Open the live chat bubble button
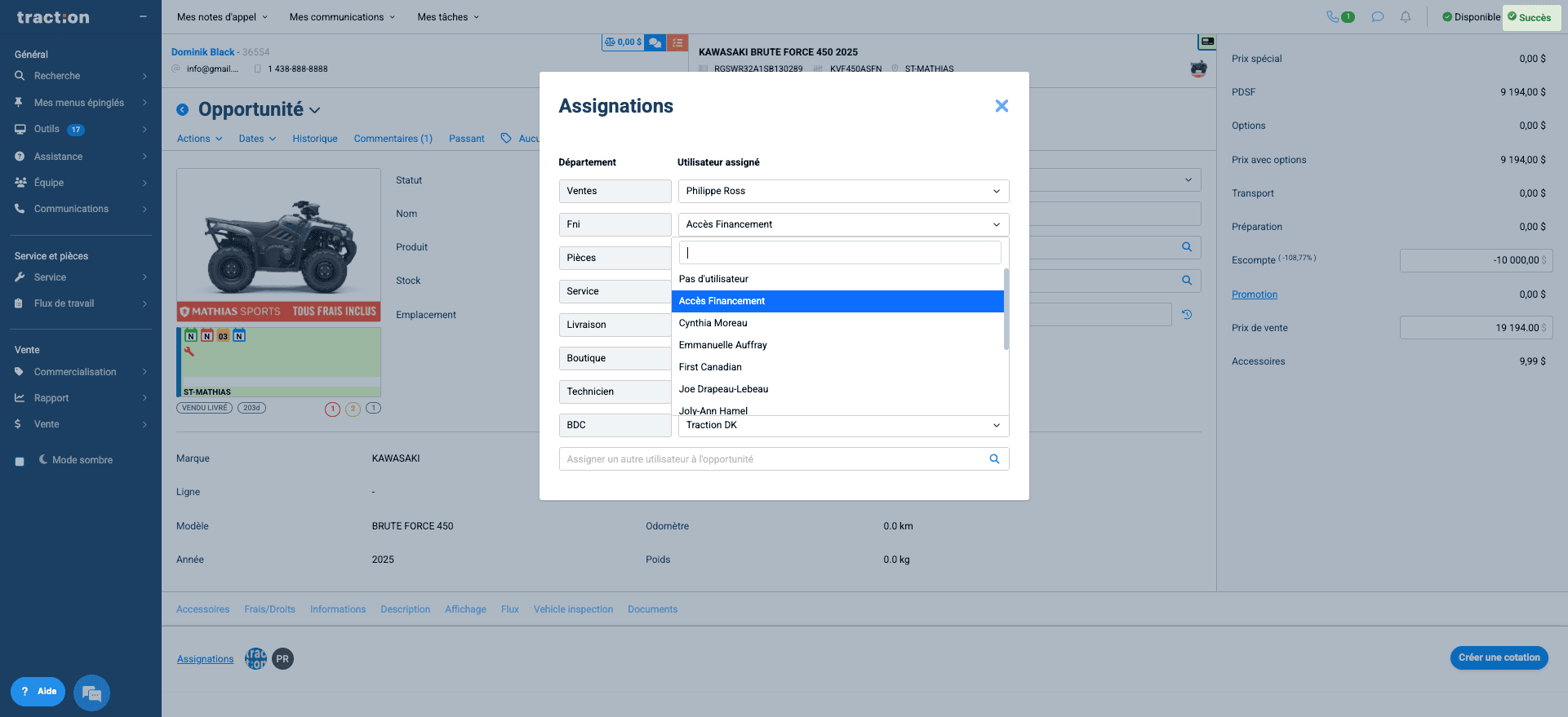 click(91, 693)
